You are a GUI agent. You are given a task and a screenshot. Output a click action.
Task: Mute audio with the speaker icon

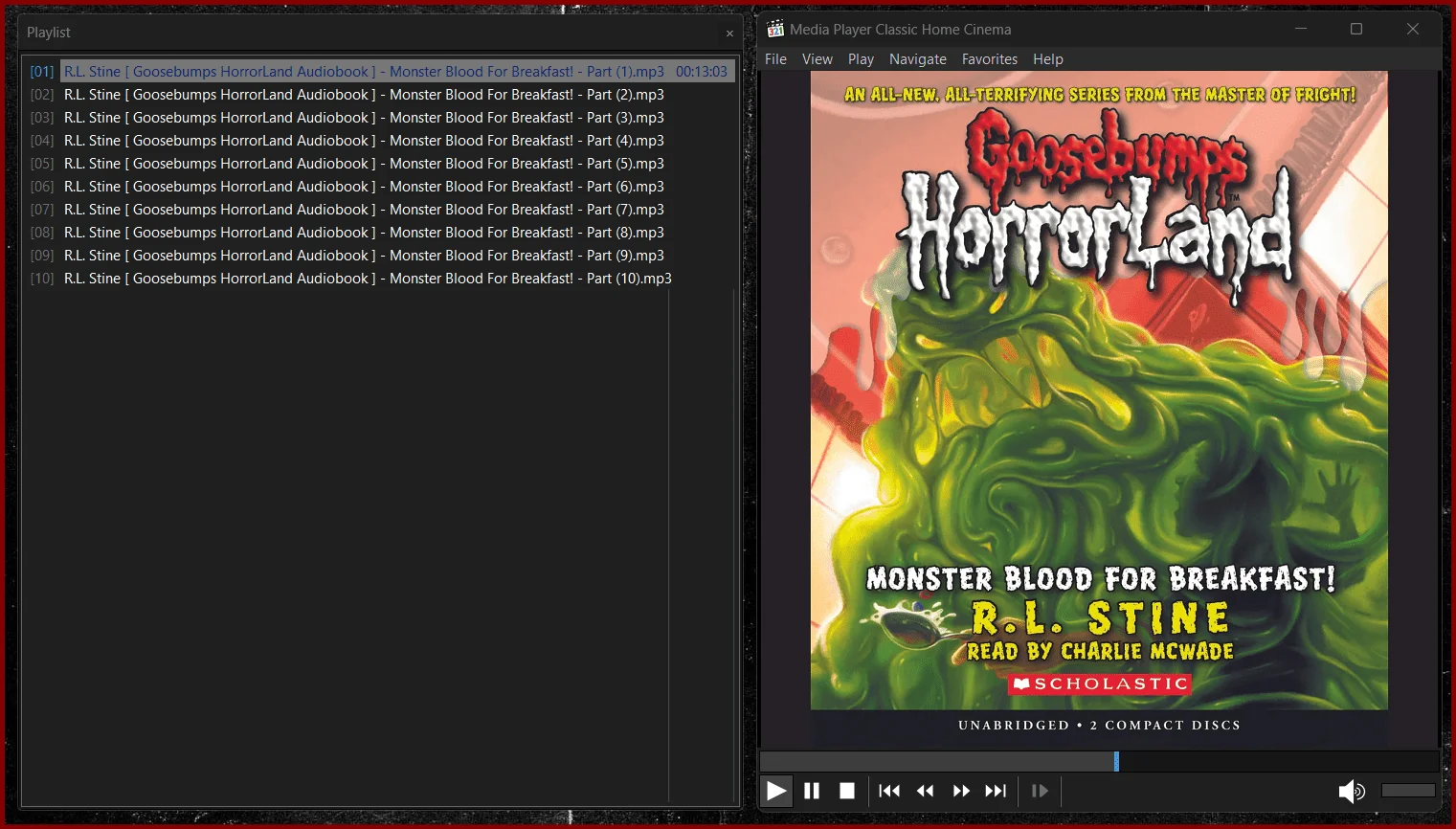pos(1352,791)
